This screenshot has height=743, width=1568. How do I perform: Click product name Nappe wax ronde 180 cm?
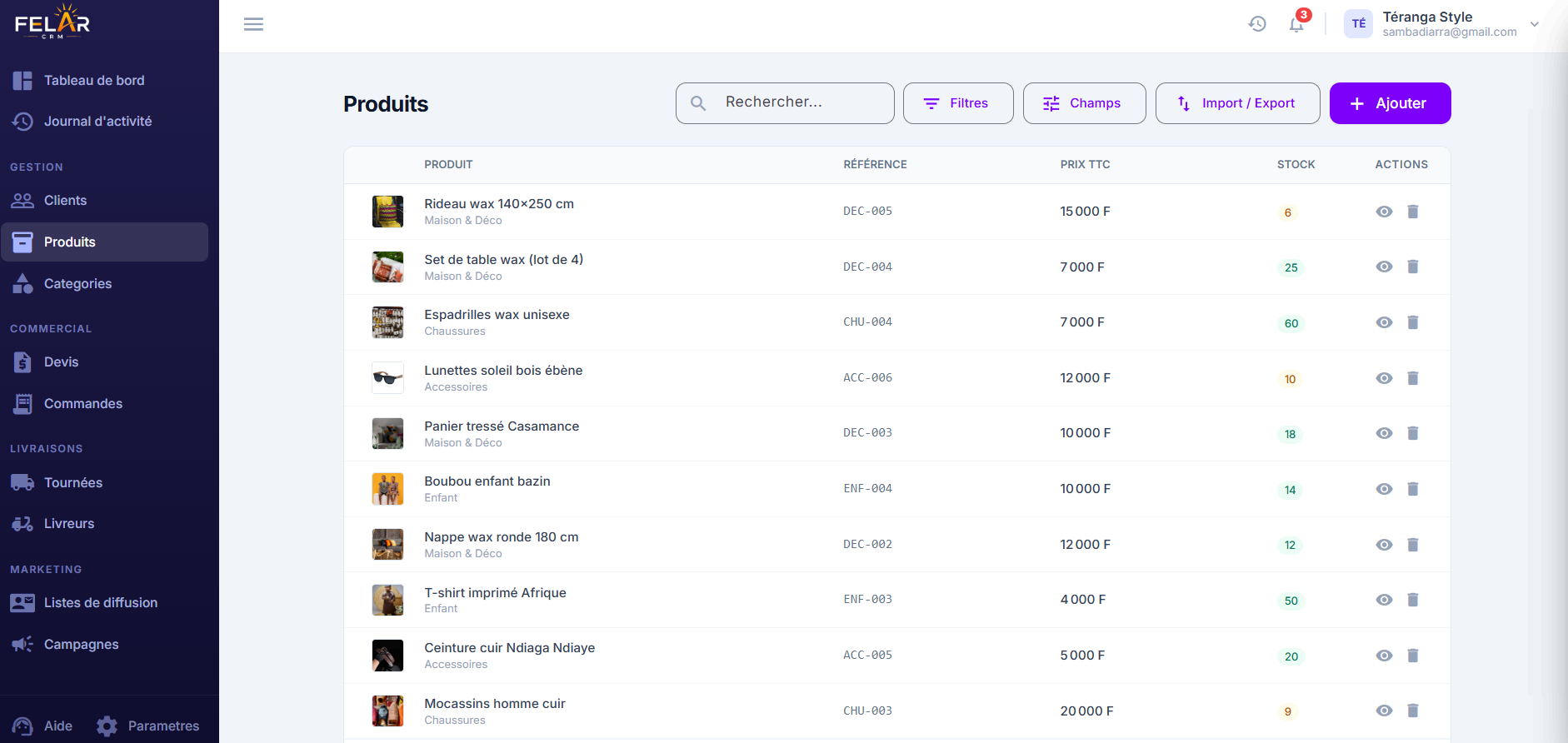coord(501,537)
